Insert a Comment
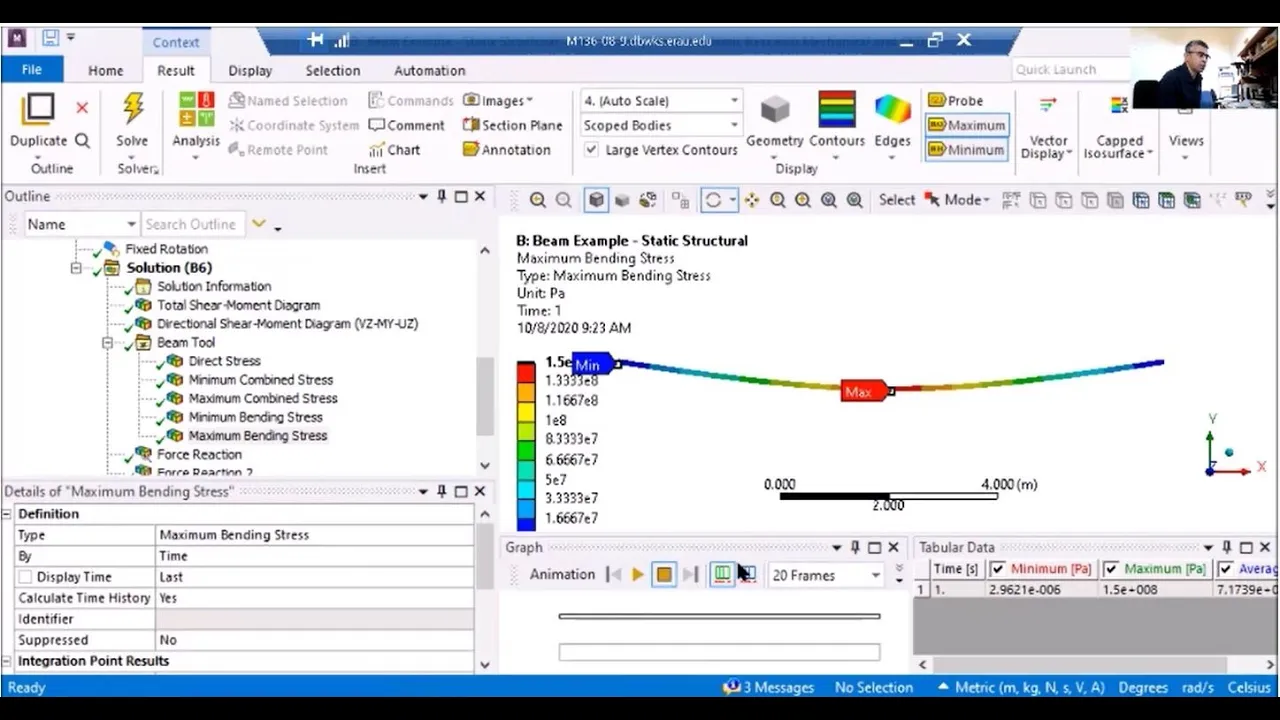This screenshot has width=1280, height=720. (406, 125)
